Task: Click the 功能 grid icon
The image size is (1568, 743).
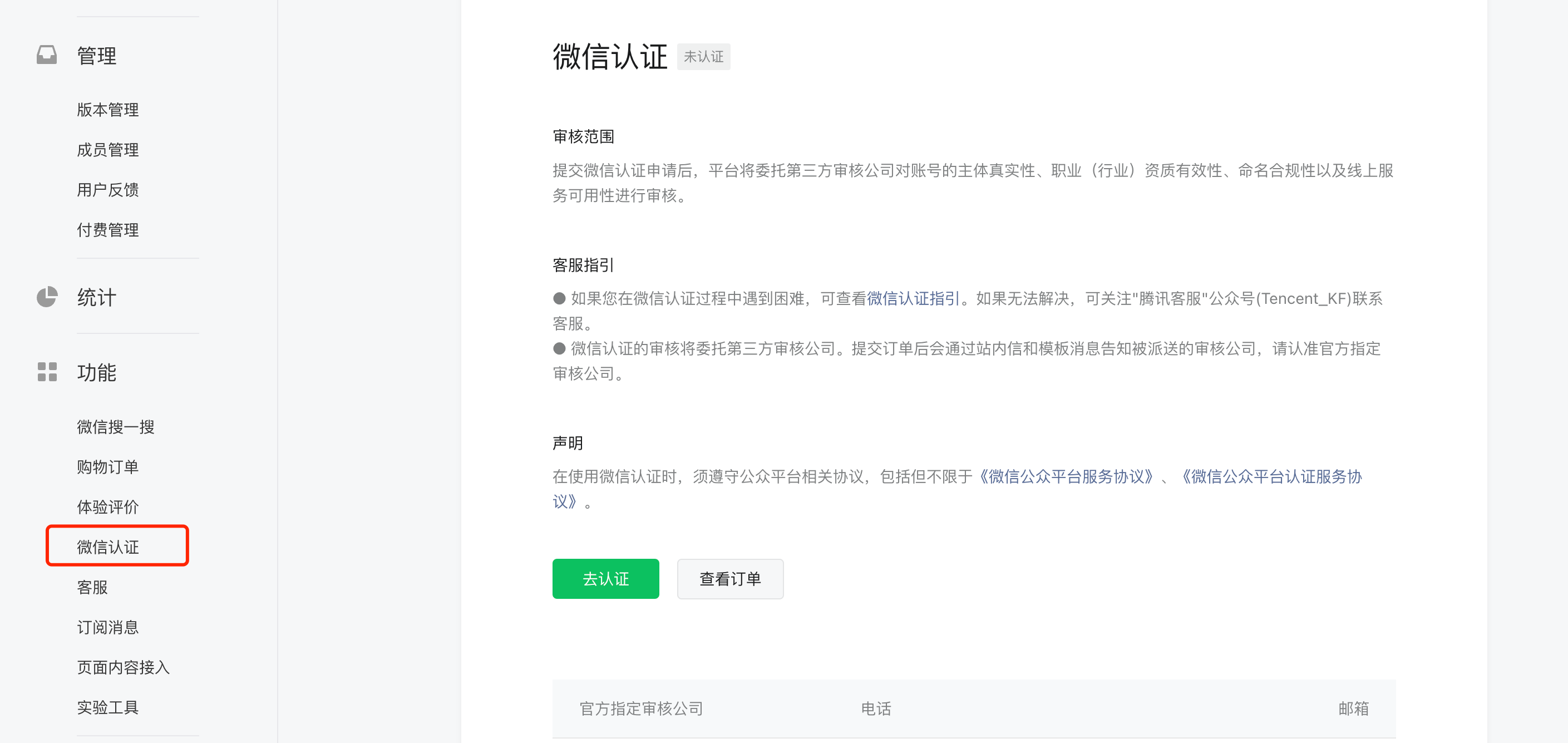Action: click(x=47, y=372)
